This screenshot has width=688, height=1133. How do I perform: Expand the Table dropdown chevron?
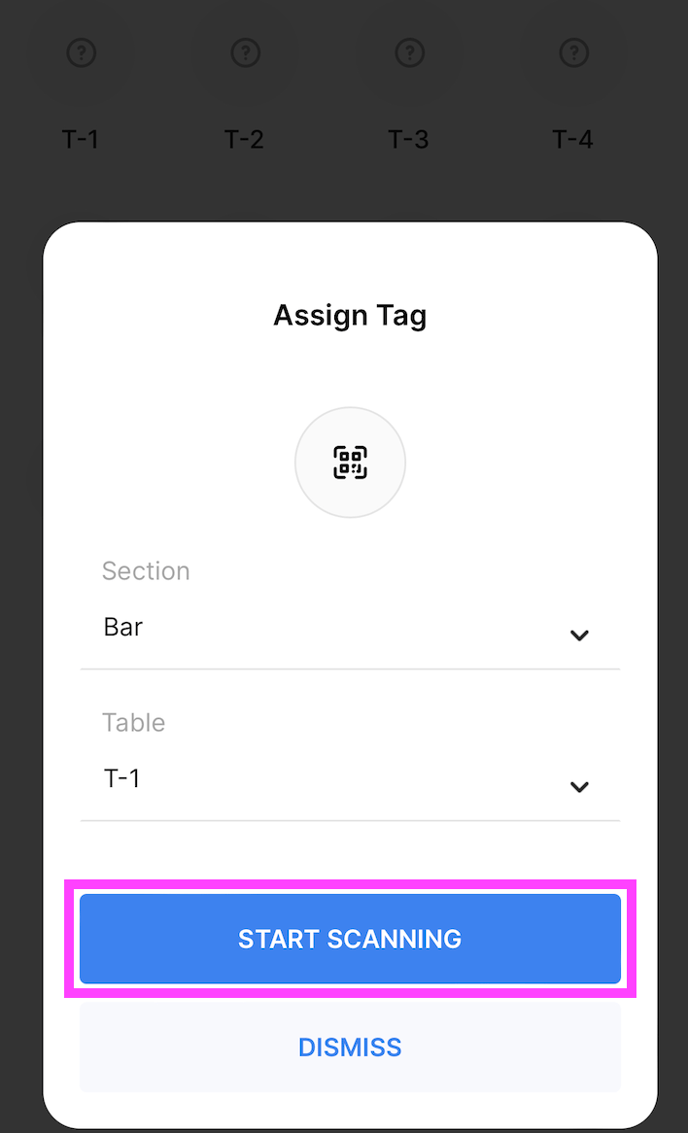pyautogui.click(x=579, y=787)
